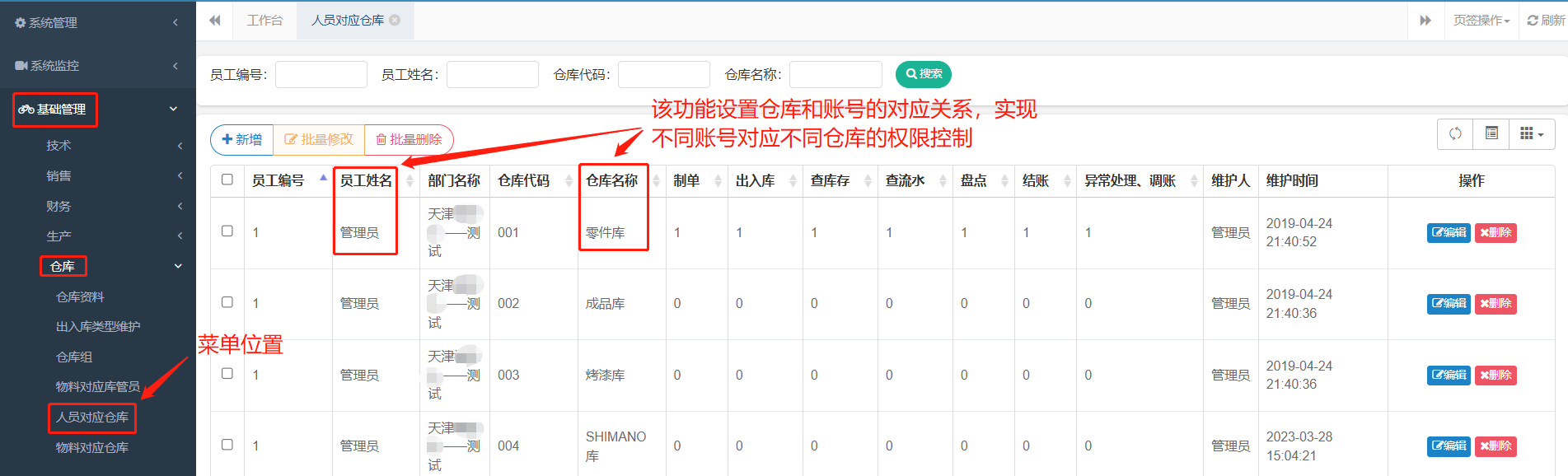This screenshot has height=476, width=1568.
Task: Close the 人员对应仓库 tab
Action: [x=396, y=20]
